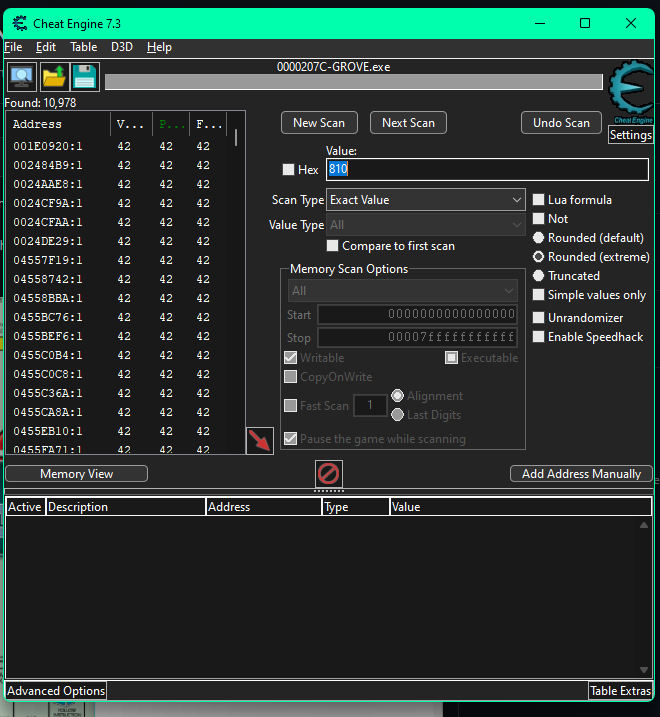Click the red clear address list icon

(x=329, y=473)
